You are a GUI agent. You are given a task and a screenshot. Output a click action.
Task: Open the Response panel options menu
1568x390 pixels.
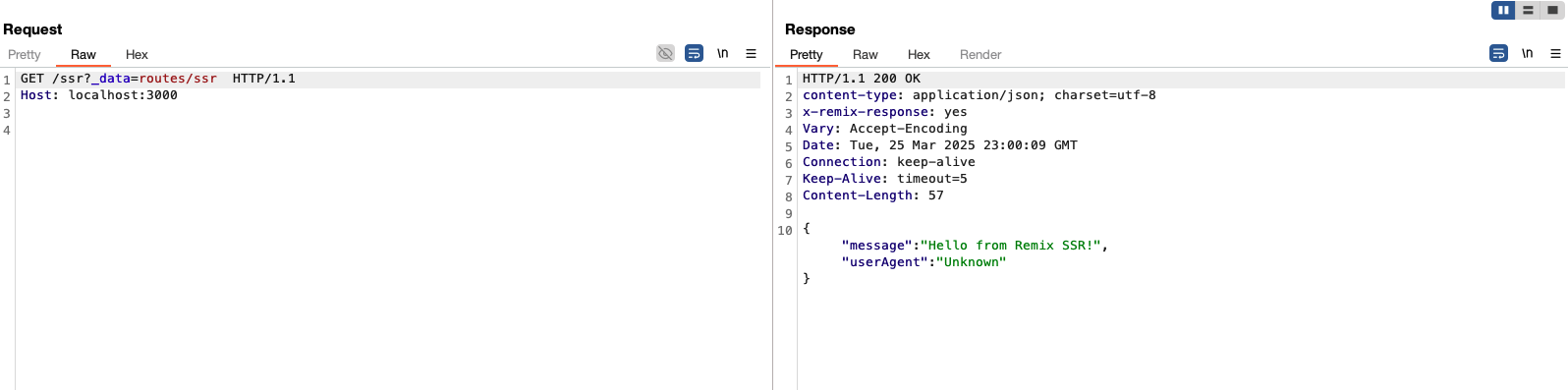click(1555, 53)
